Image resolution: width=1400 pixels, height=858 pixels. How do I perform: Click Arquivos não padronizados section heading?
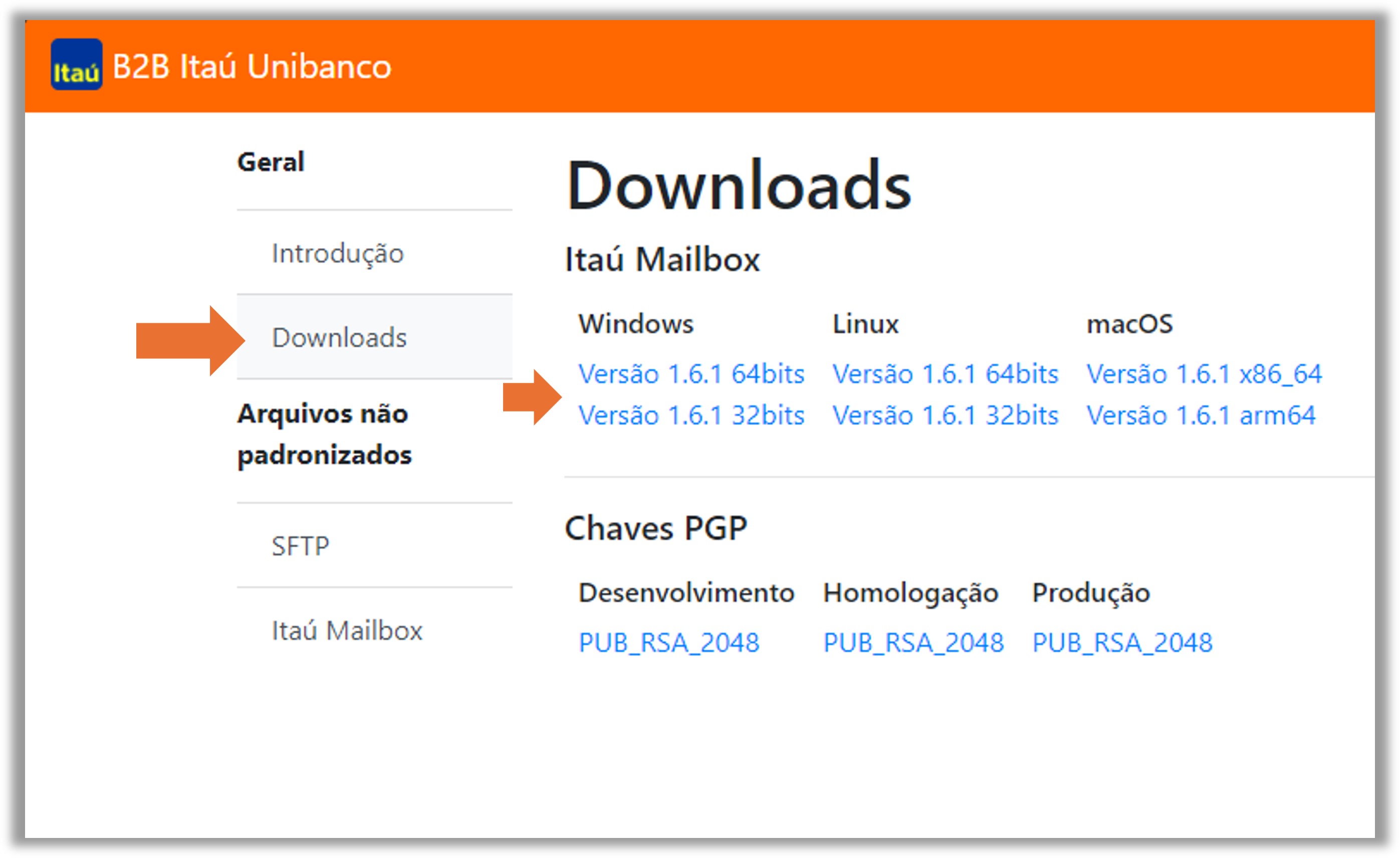tap(324, 434)
